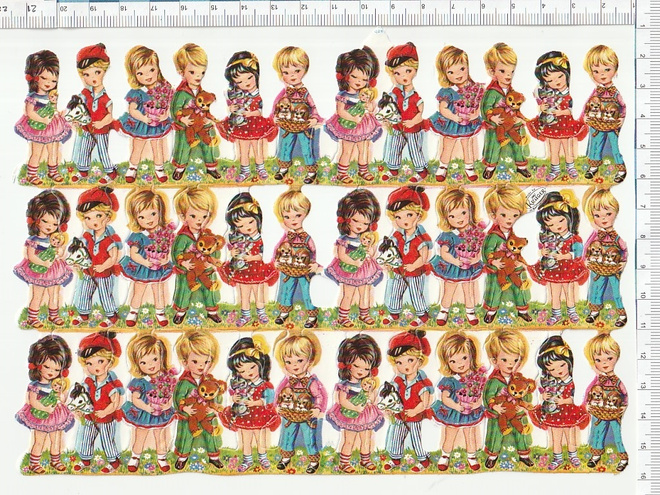Image resolution: width=660 pixels, height=495 pixels.
Task: Click the number 20 on the top ruler
Action: 62,8
